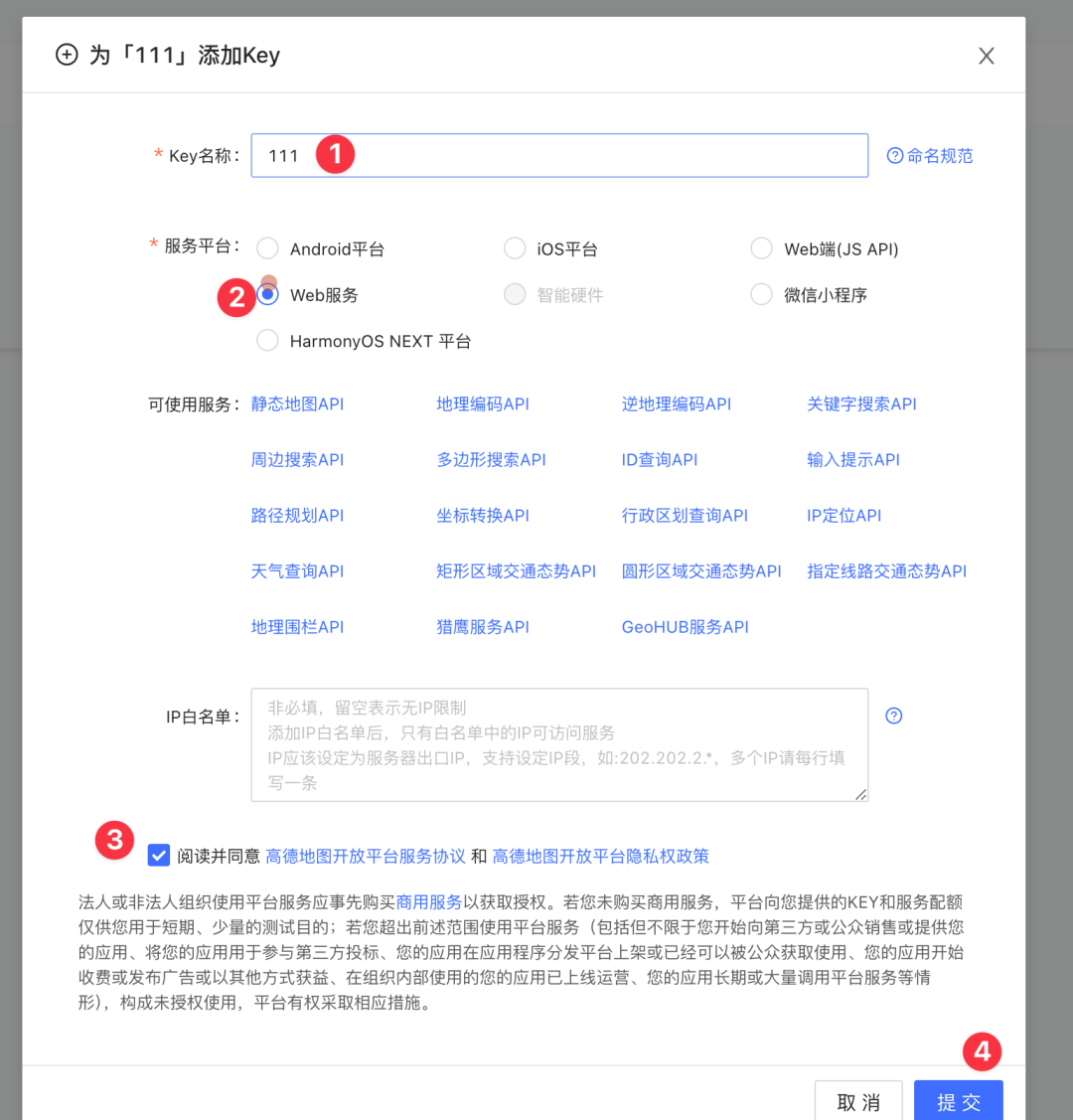The width and height of the screenshot is (1073, 1120).
Task: Open the 行政区划查询API link
Action: 685,516
